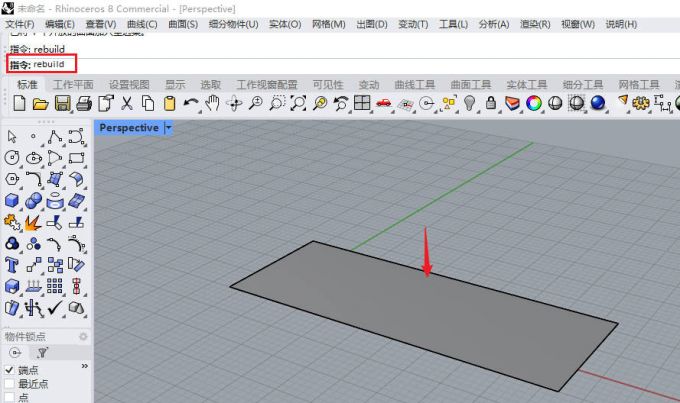Open the 物件锁点 panel gear settings
The width and height of the screenshot is (680, 403).
(x=83, y=337)
